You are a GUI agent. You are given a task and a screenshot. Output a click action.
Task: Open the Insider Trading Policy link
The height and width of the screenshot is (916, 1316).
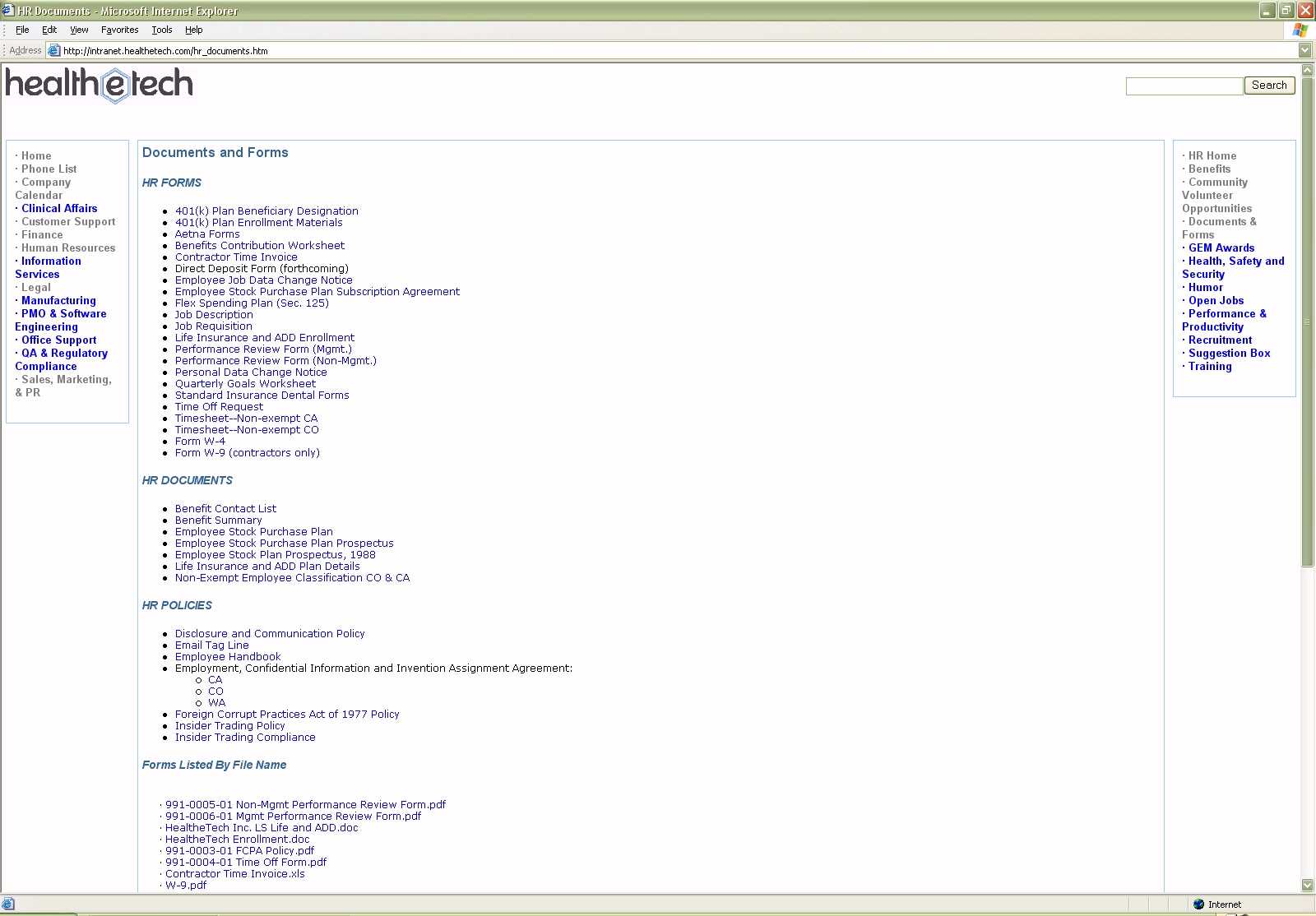[x=229, y=725]
